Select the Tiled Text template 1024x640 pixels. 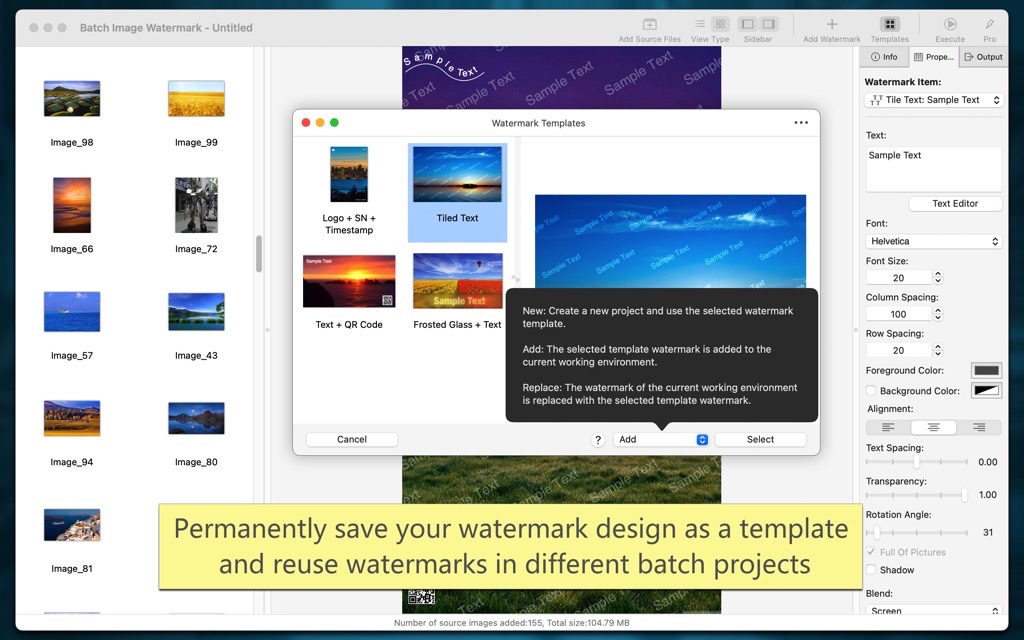457,193
